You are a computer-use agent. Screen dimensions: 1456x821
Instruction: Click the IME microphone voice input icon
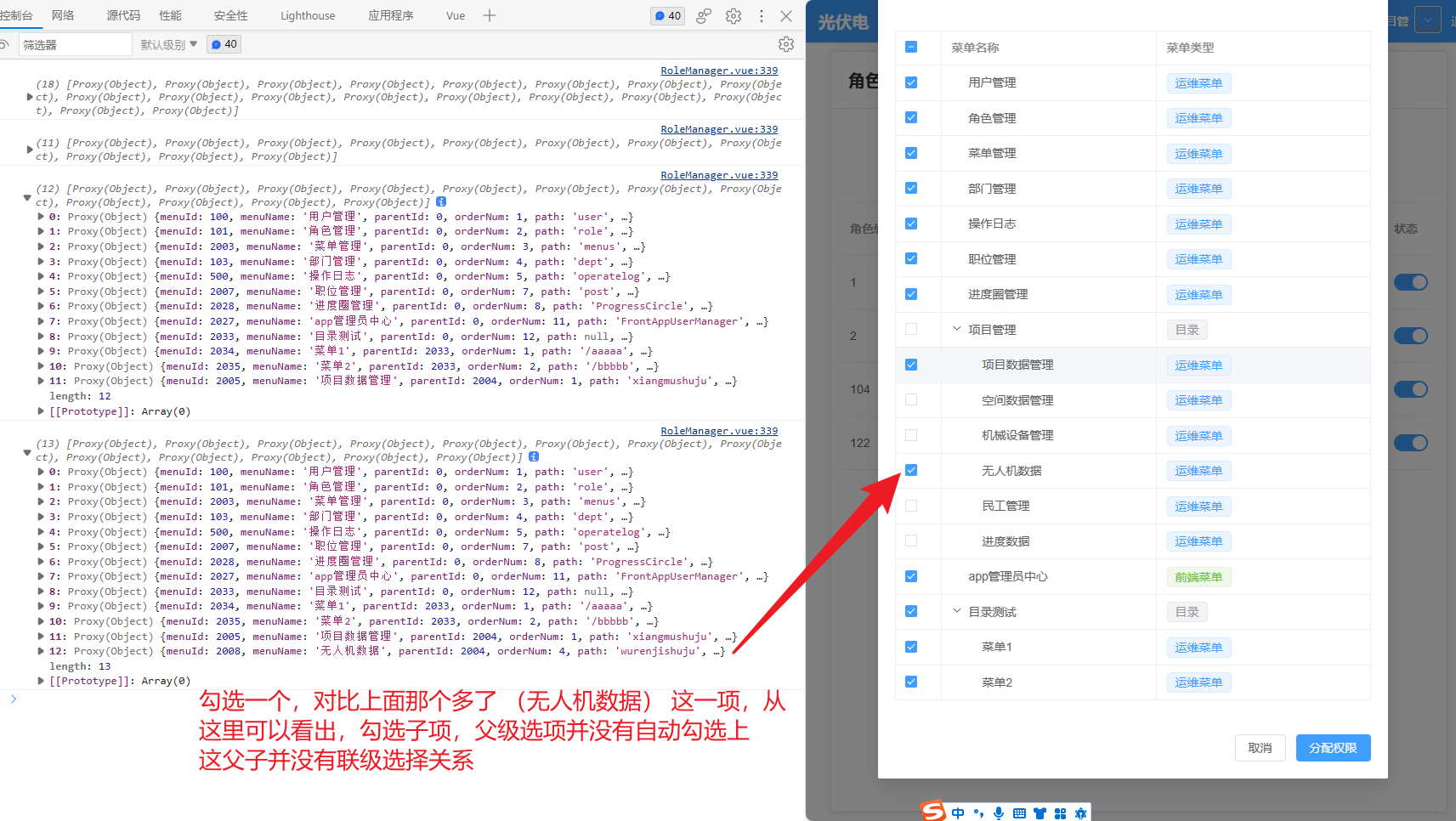coord(999,813)
